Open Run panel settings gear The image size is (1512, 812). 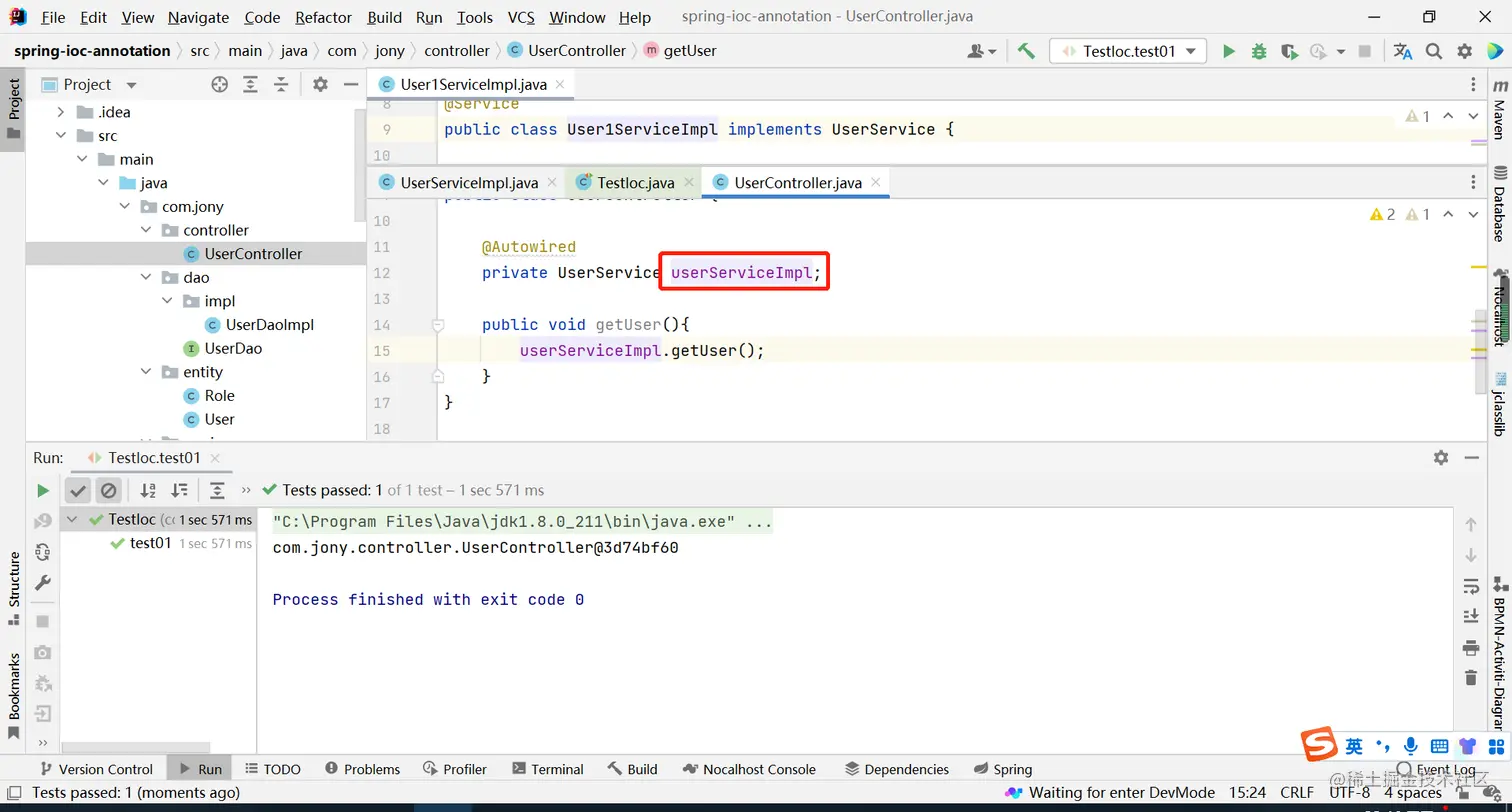[x=1440, y=457]
